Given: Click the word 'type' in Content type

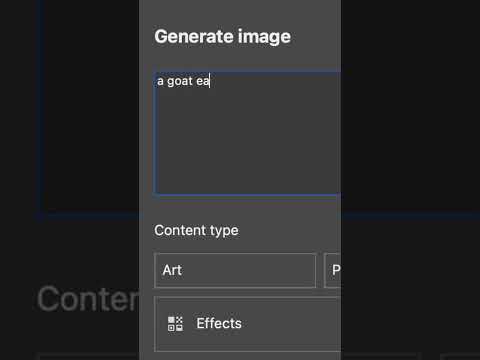Looking at the screenshot, I should point(224,231).
